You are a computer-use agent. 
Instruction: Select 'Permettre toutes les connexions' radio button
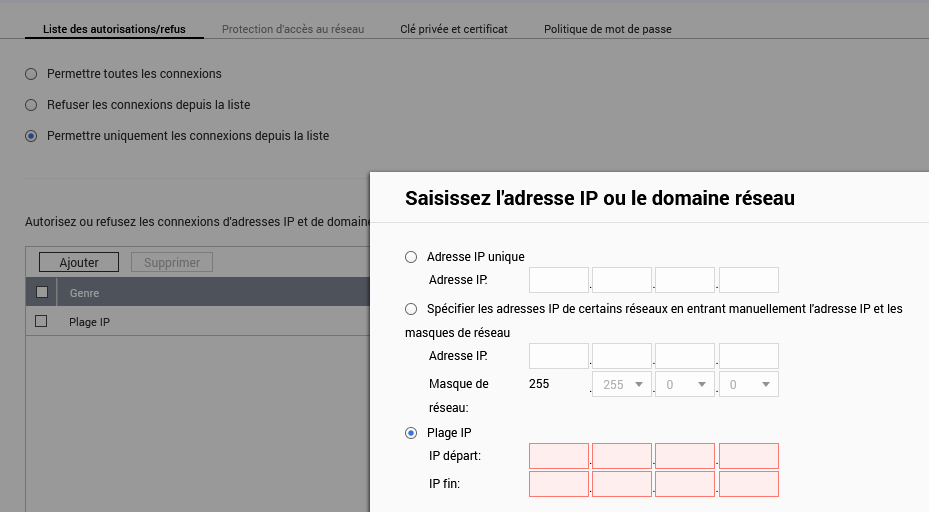point(31,74)
